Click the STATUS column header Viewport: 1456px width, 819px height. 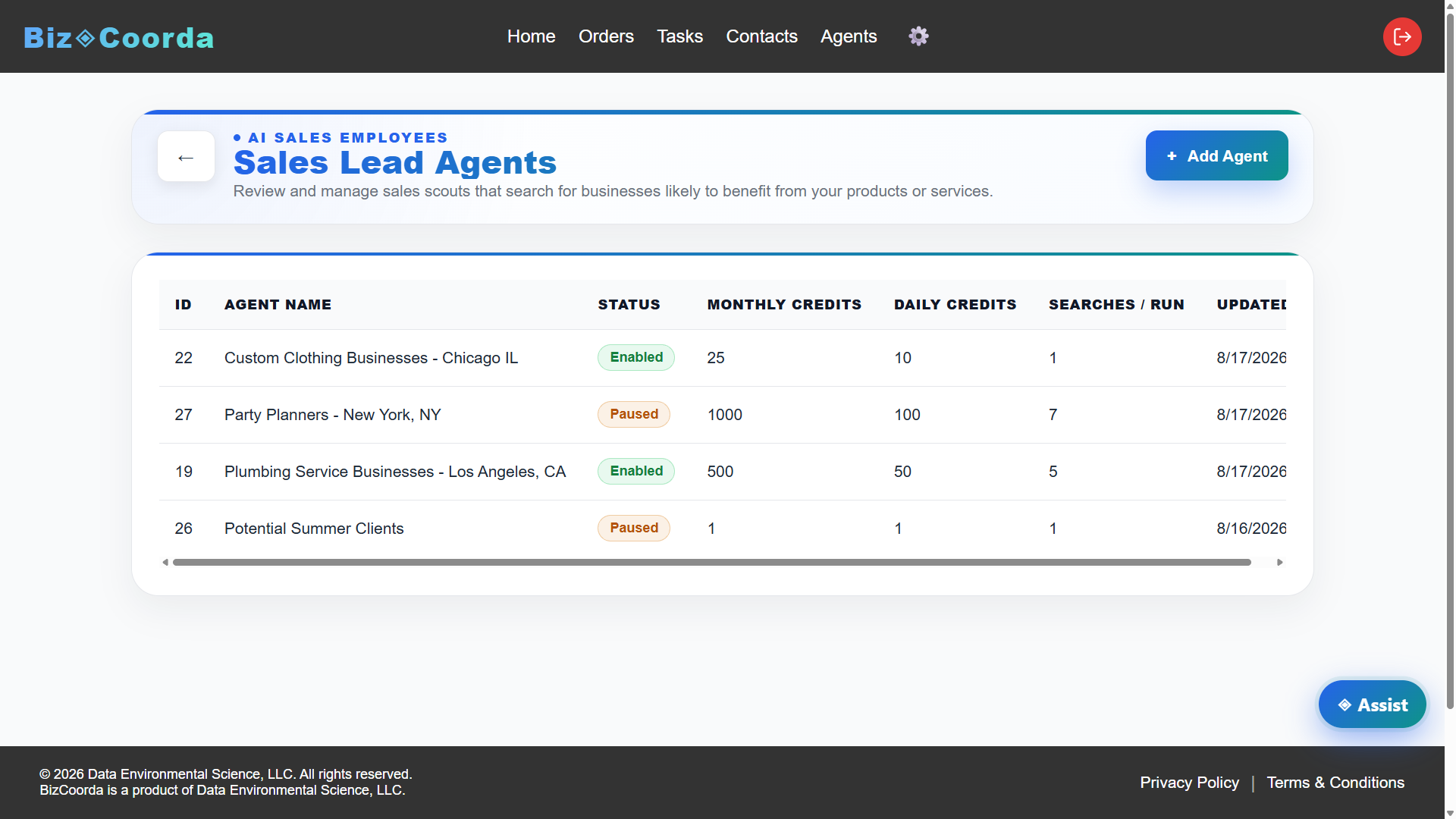(629, 304)
